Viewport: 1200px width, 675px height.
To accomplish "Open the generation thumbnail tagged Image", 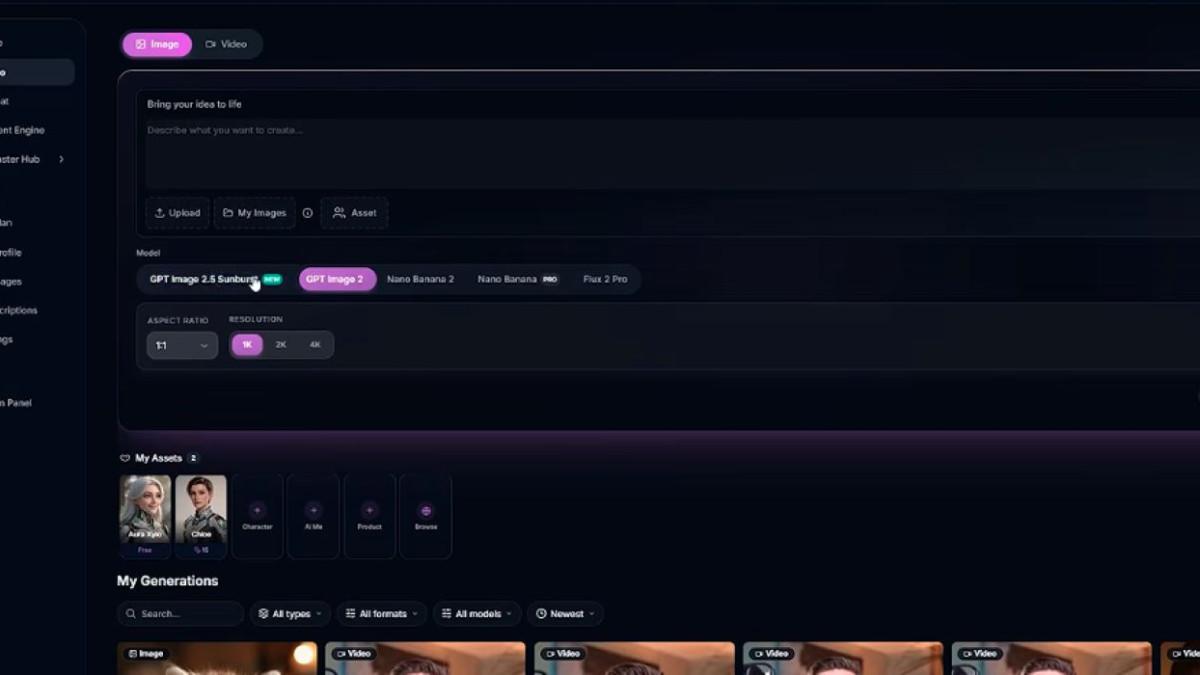I will pyautogui.click(x=217, y=658).
